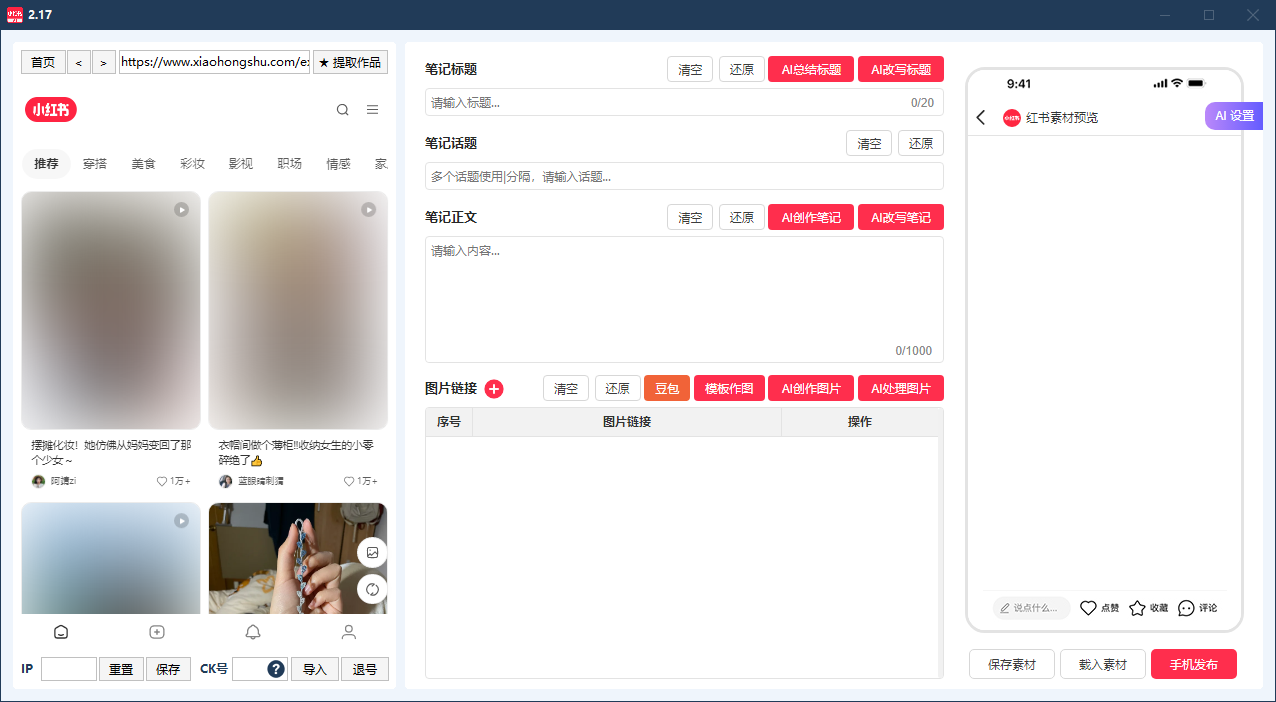The image size is (1276, 702).
Task: Favorite the note via the 收藏 star icon
Action: point(1137,608)
